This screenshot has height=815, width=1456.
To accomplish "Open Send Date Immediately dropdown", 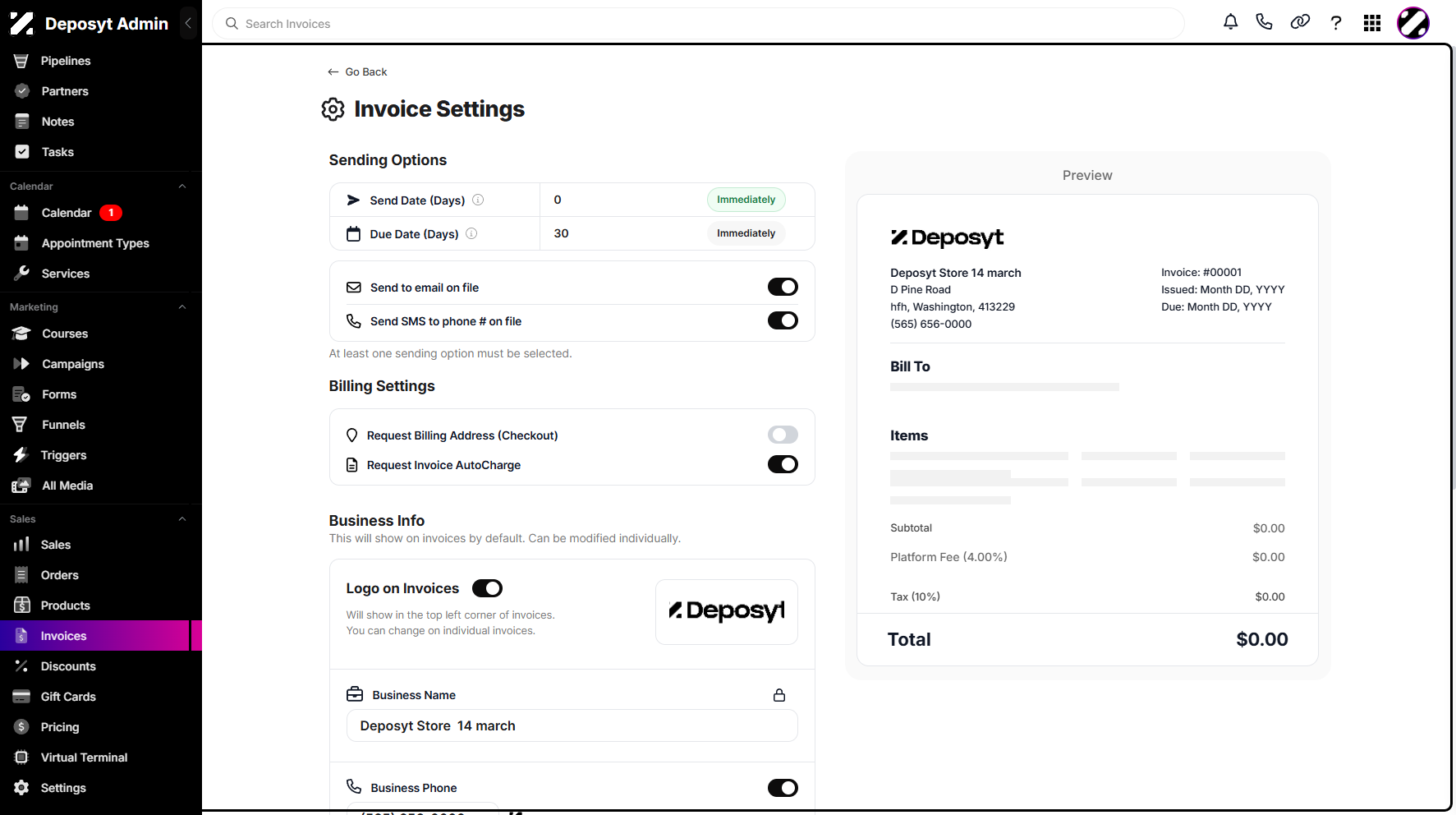I will 746,200.
